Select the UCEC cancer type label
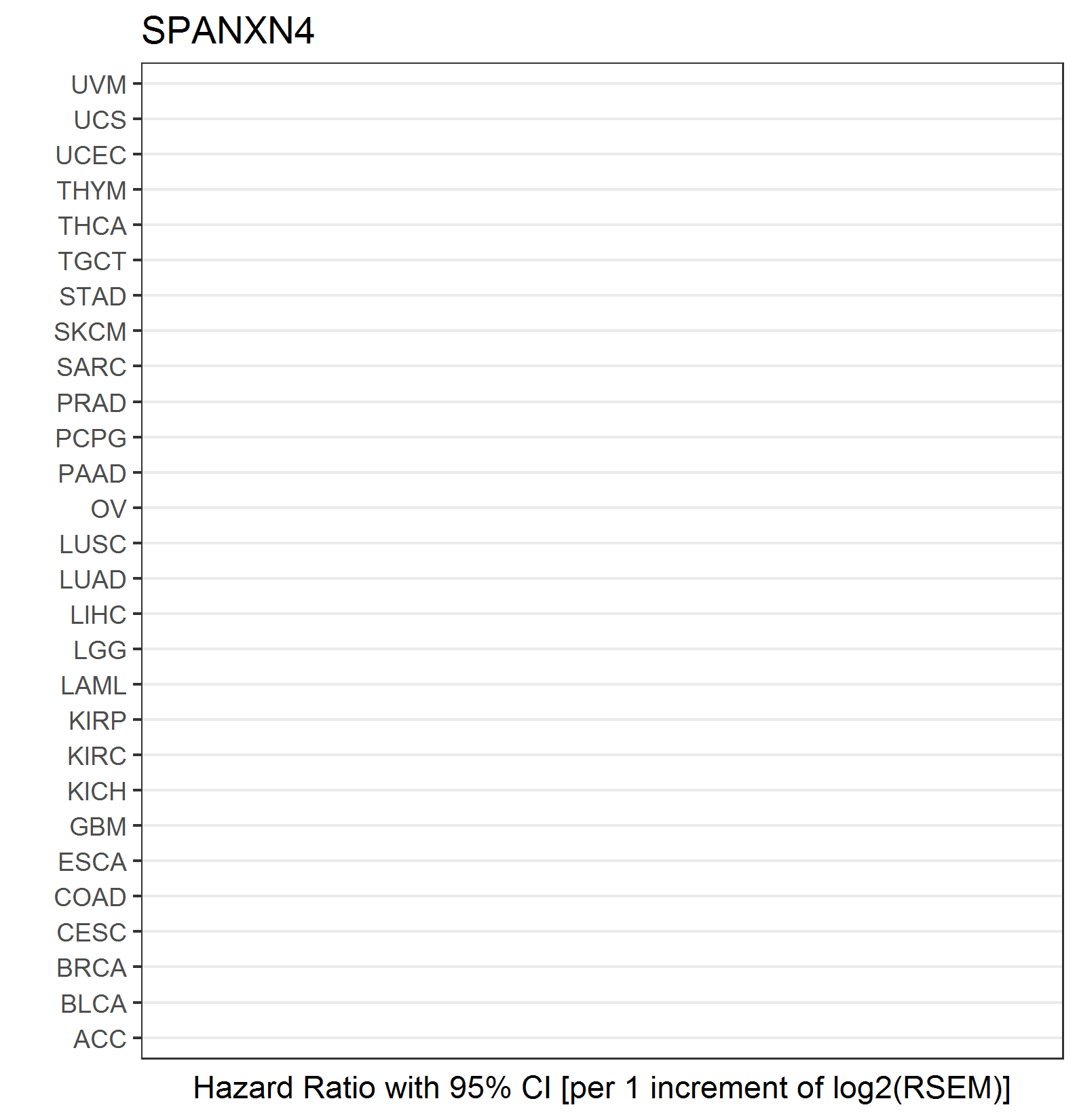Image resolution: width=1079 pixels, height=1120 pixels. point(91,155)
